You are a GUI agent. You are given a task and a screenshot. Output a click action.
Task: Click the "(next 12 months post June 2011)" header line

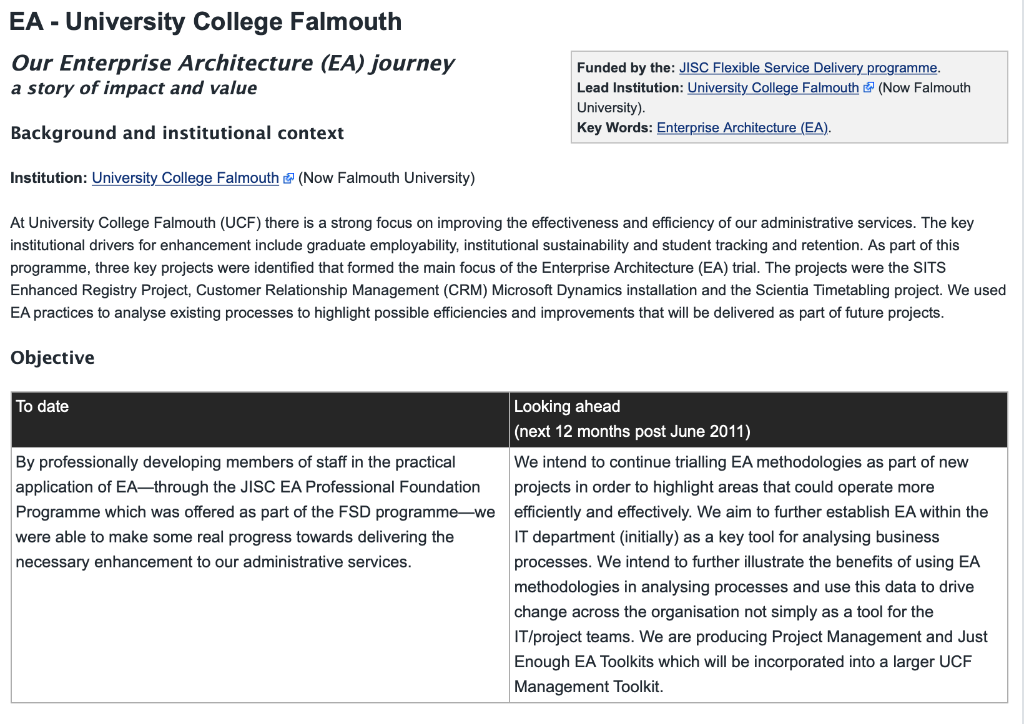point(632,432)
